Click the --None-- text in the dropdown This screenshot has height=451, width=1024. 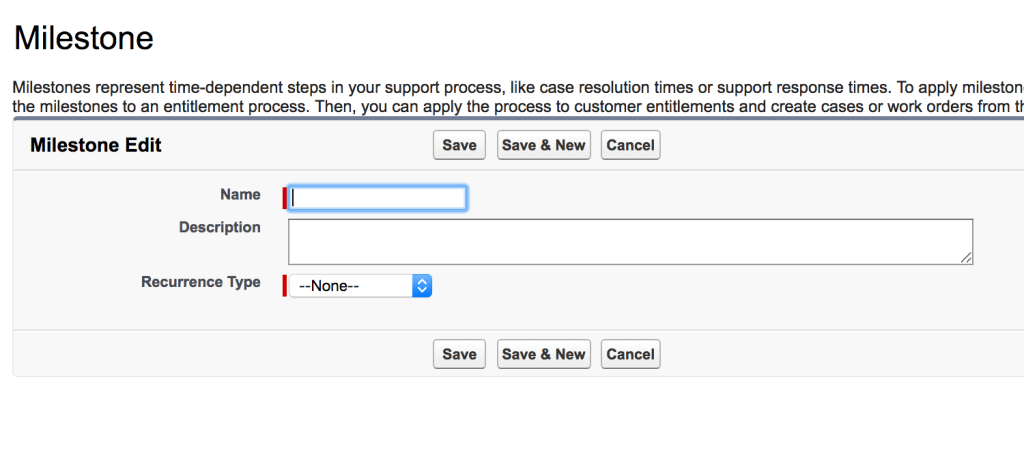point(329,286)
